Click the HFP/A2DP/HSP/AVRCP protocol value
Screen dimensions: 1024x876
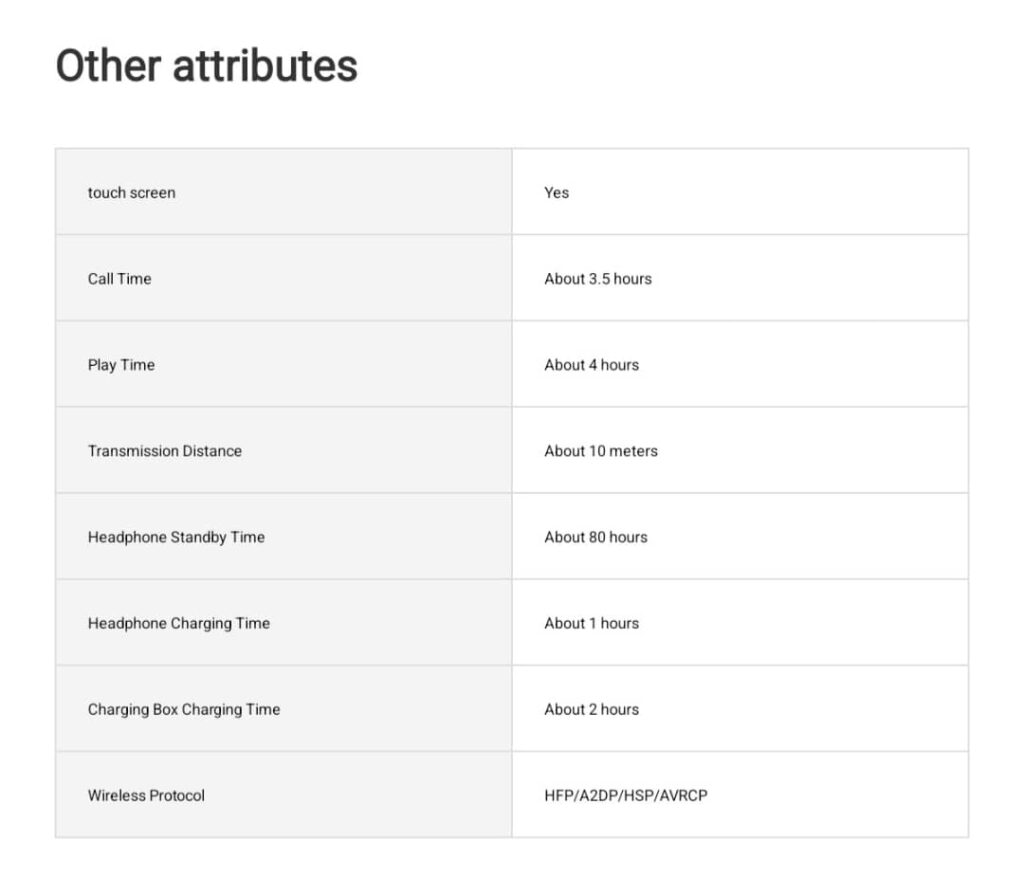[626, 796]
